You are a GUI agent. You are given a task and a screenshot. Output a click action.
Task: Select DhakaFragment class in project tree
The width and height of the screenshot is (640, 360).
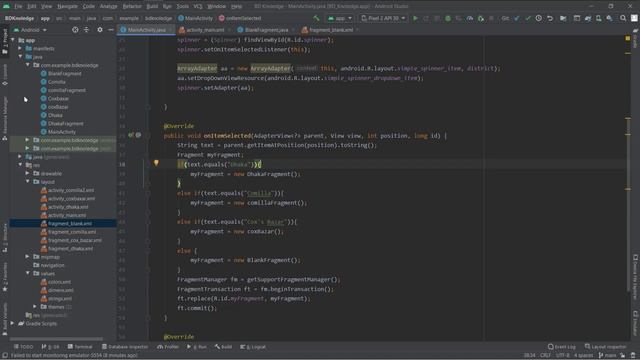click(62, 123)
